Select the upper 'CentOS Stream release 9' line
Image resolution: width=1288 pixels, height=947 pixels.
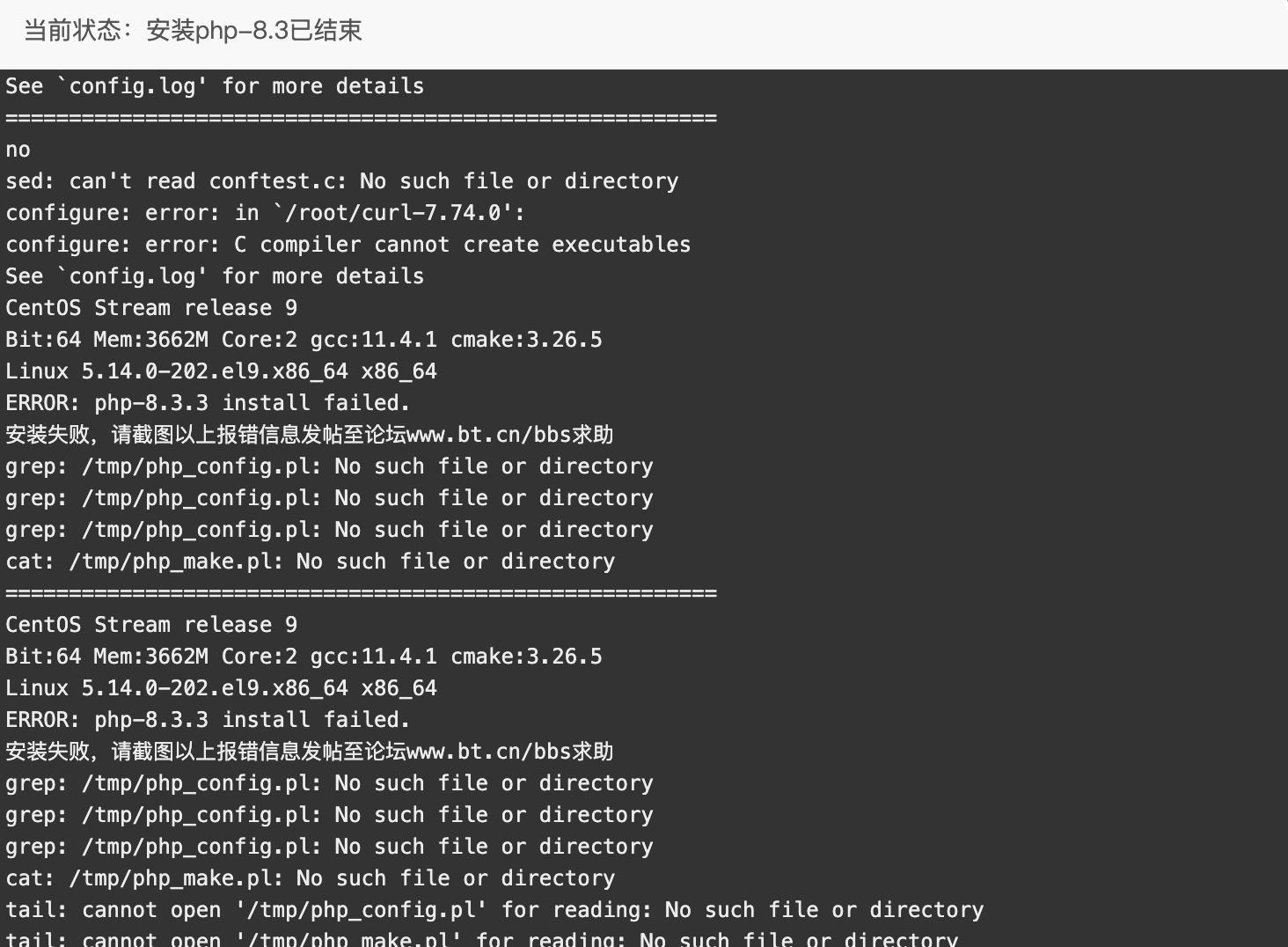(151, 308)
